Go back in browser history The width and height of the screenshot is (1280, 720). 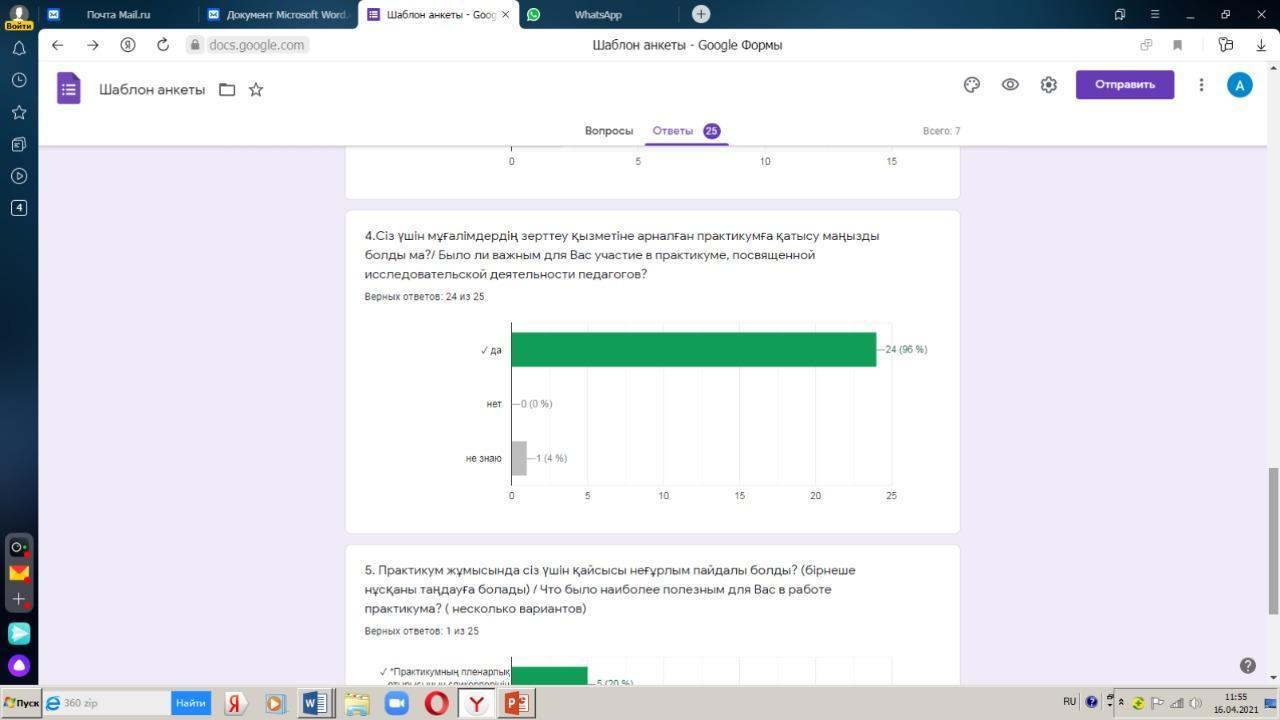pyautogui.click(x=57, y=45)
